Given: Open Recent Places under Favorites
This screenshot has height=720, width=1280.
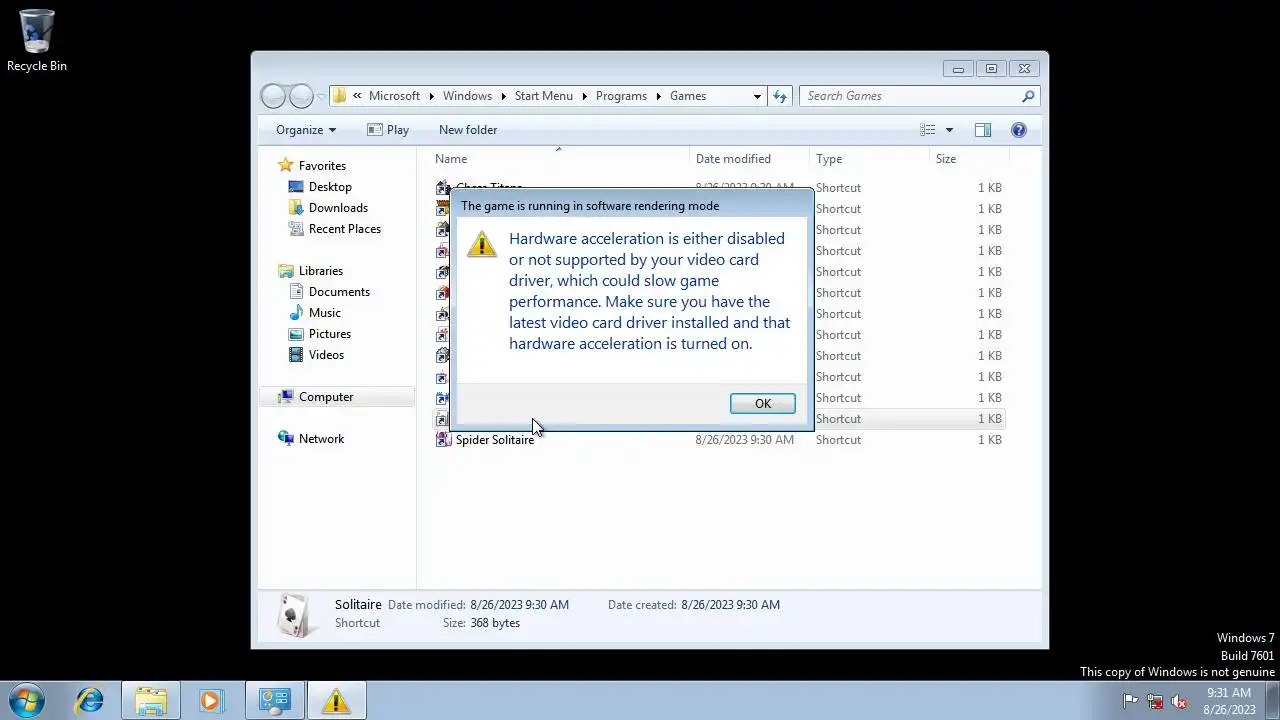Looking at the screenshot, I should pyautogui.click(x=345, y=229).
